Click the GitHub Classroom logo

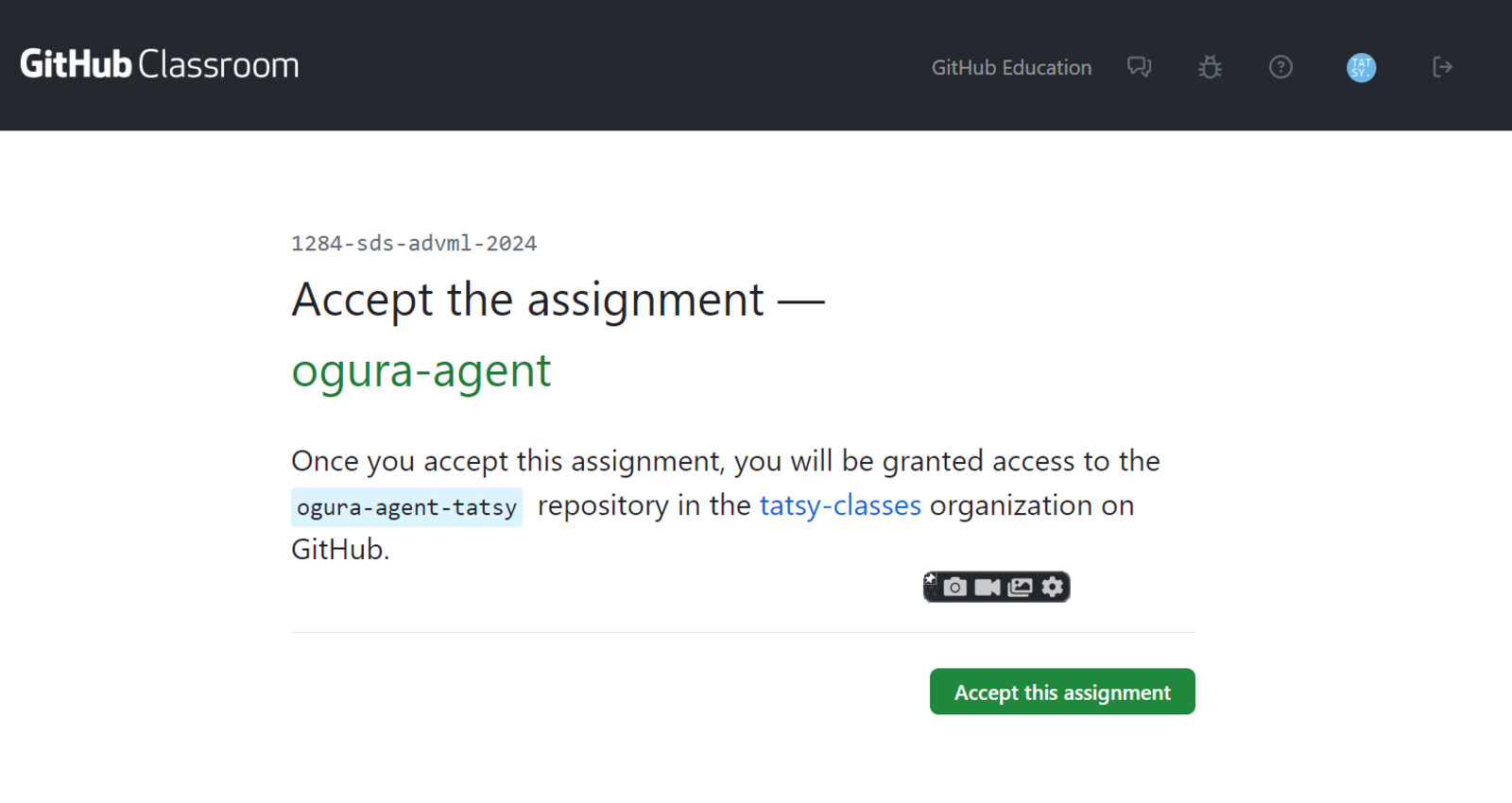(160, 64)
